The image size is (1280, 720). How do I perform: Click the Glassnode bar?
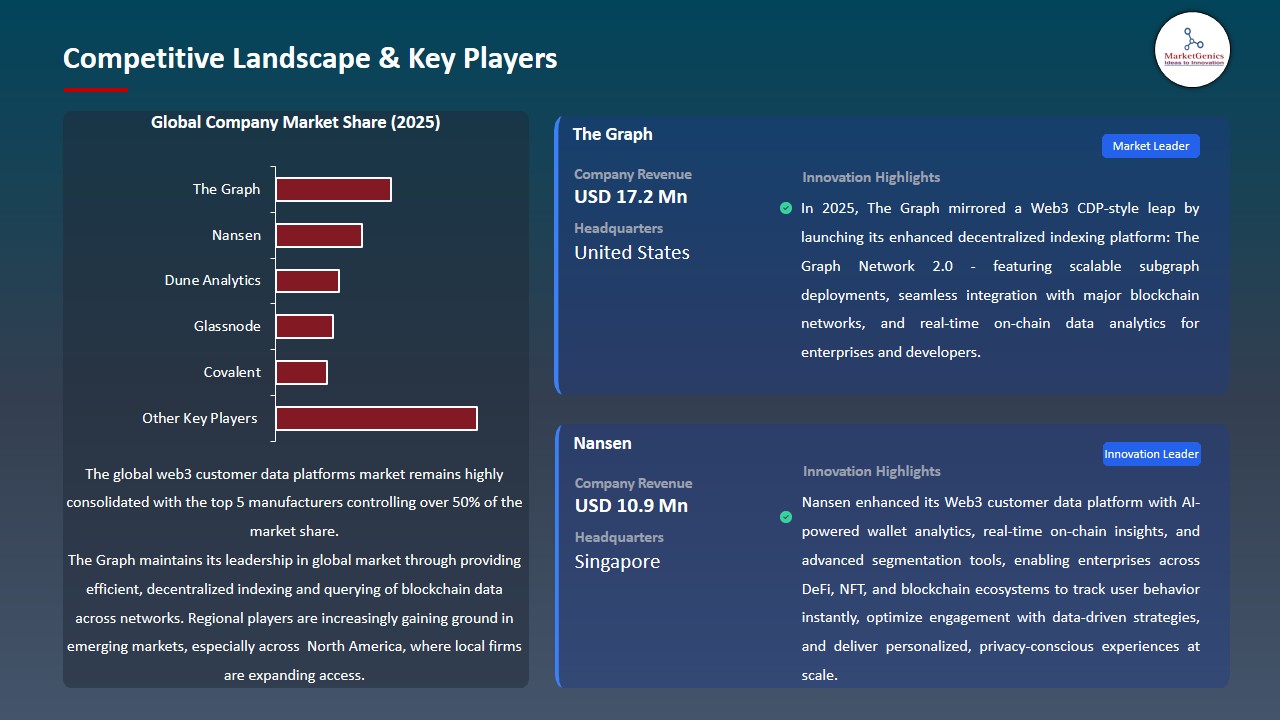click(304, 325)
